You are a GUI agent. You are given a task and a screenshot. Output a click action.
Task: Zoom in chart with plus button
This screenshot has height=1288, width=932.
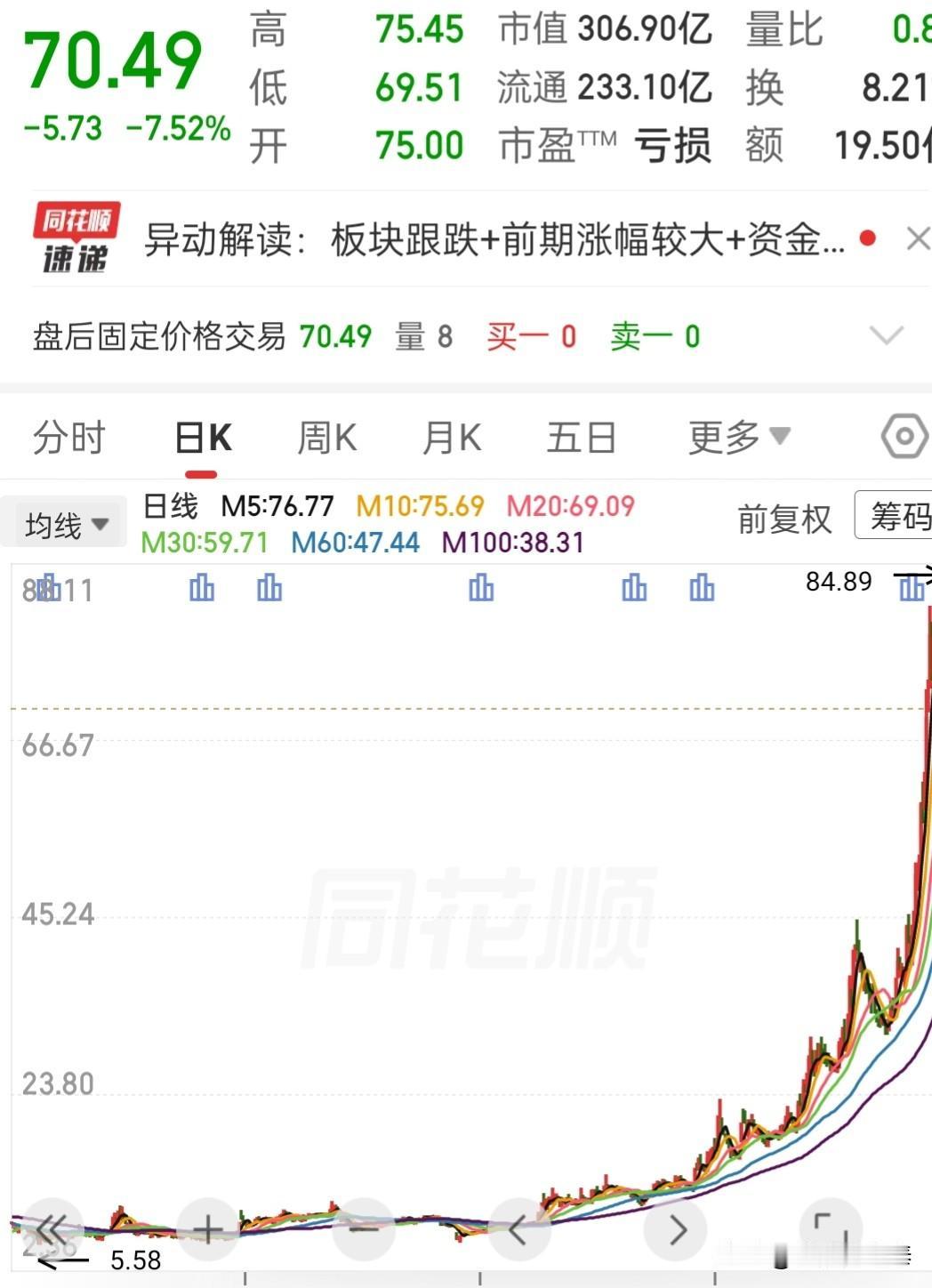point(207,1229)
